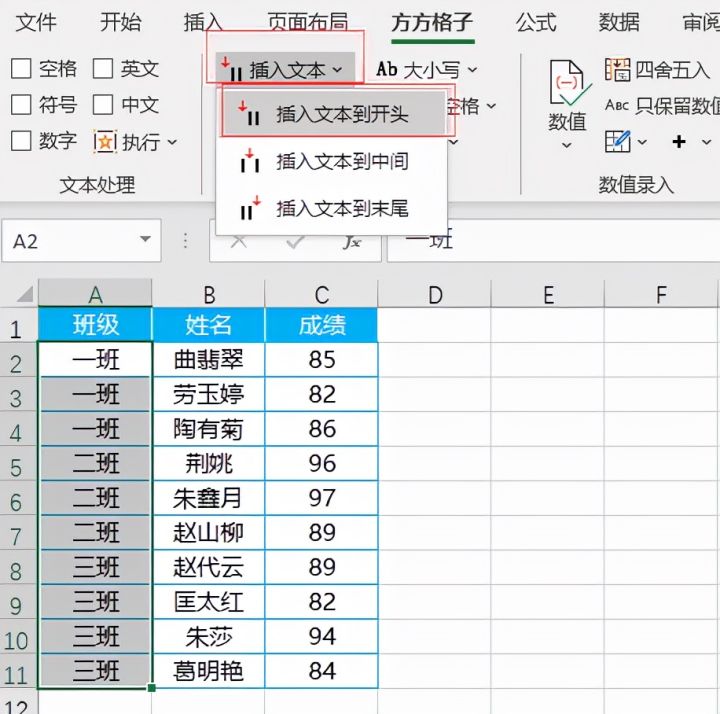Switch to the 页面布局 tab
720x714 pixels.
pos(308,22)
